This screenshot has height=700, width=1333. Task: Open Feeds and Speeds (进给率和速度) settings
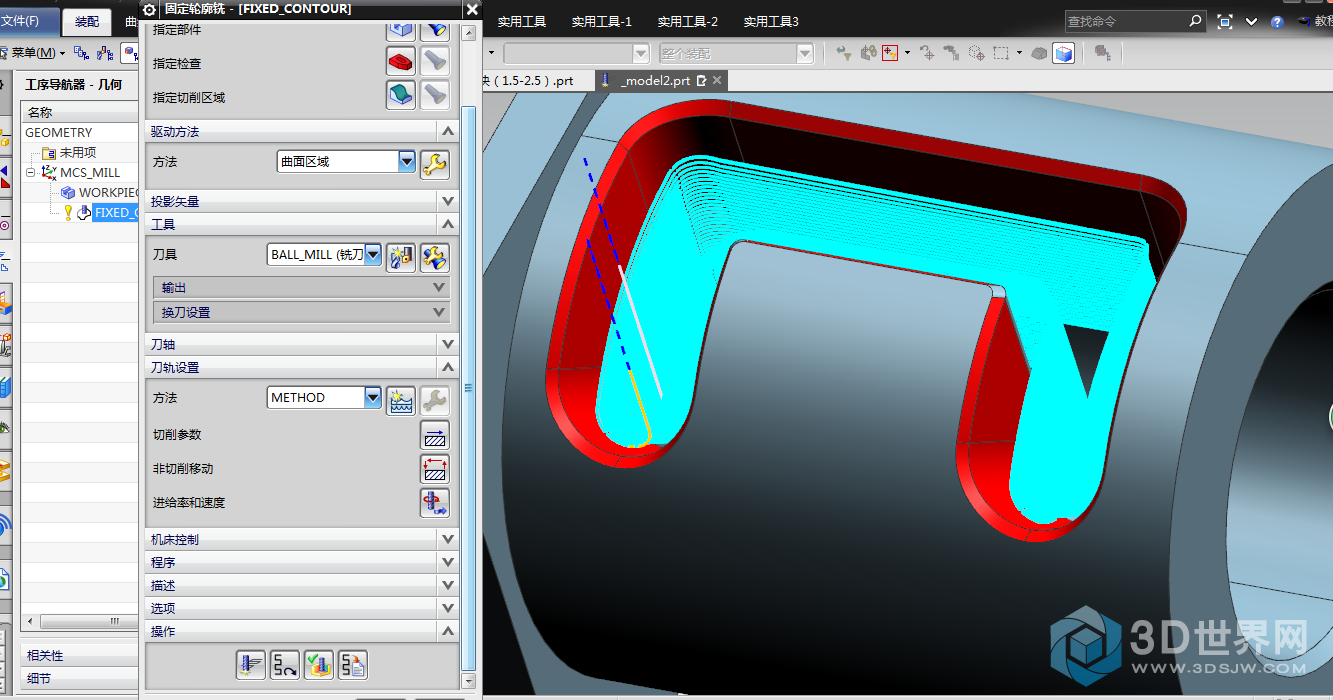tap(435, 502)
